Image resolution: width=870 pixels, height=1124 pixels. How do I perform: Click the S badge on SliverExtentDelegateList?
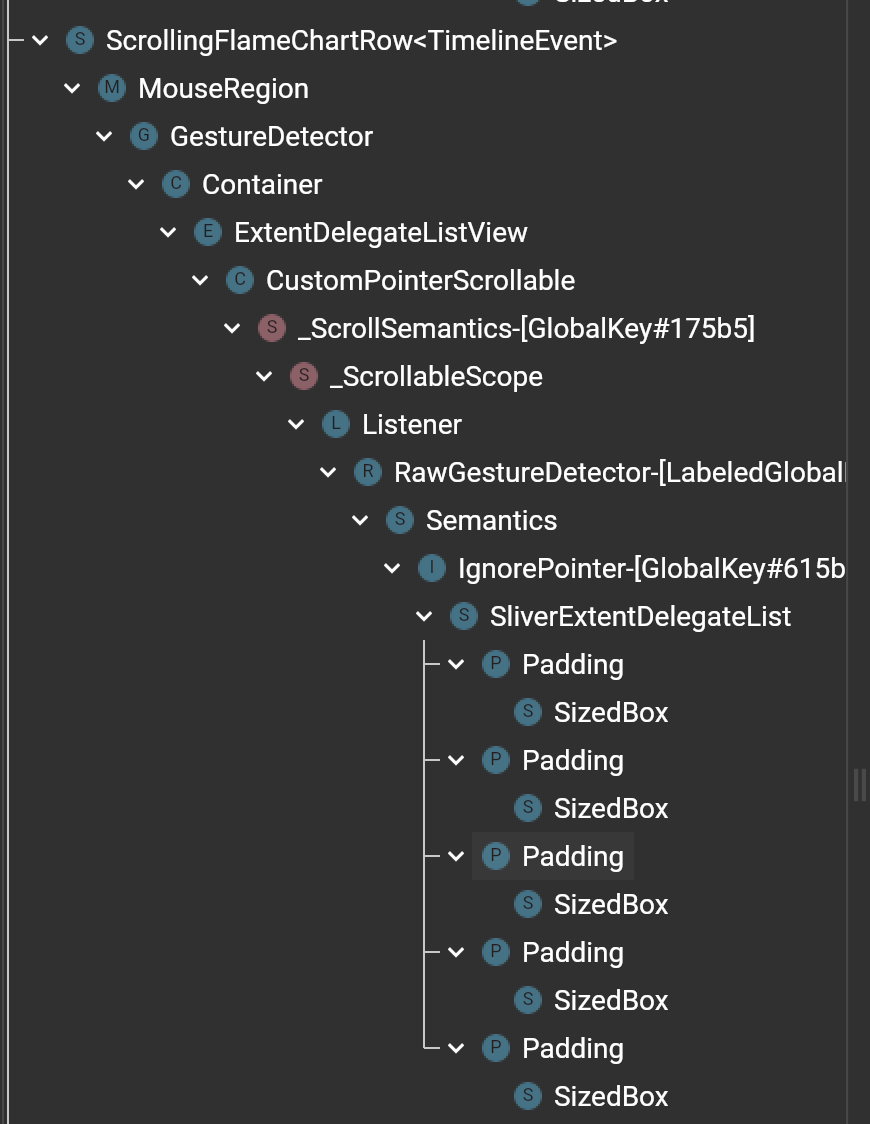pyautogui.click(x=464, y=616)
